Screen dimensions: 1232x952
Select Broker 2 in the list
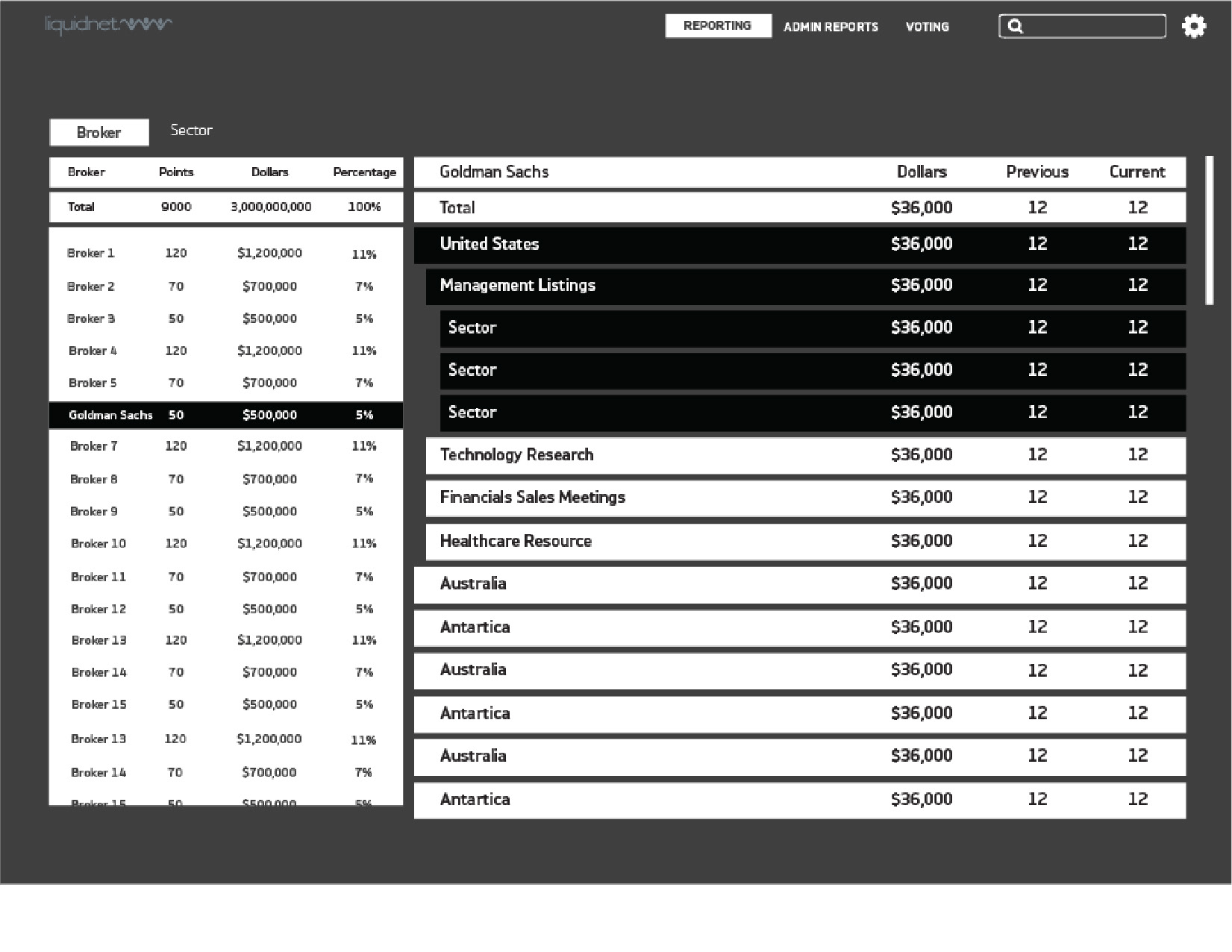[x=226, y=286]
